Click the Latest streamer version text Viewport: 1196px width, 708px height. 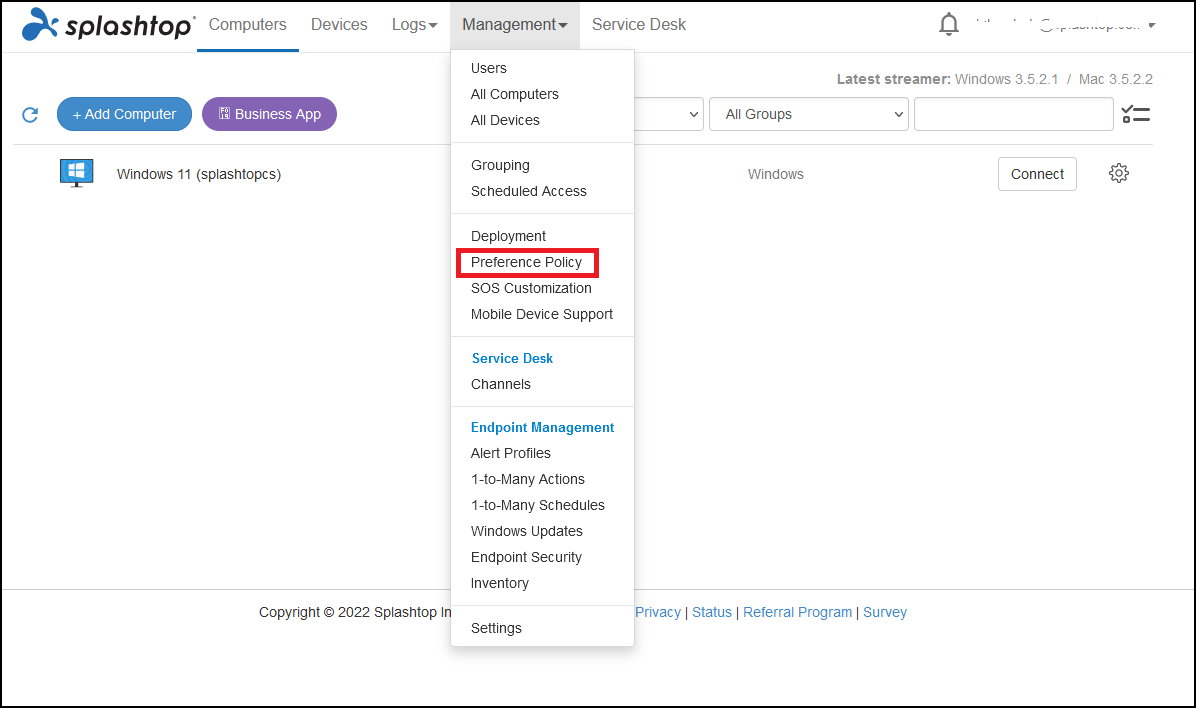(995, 79)
